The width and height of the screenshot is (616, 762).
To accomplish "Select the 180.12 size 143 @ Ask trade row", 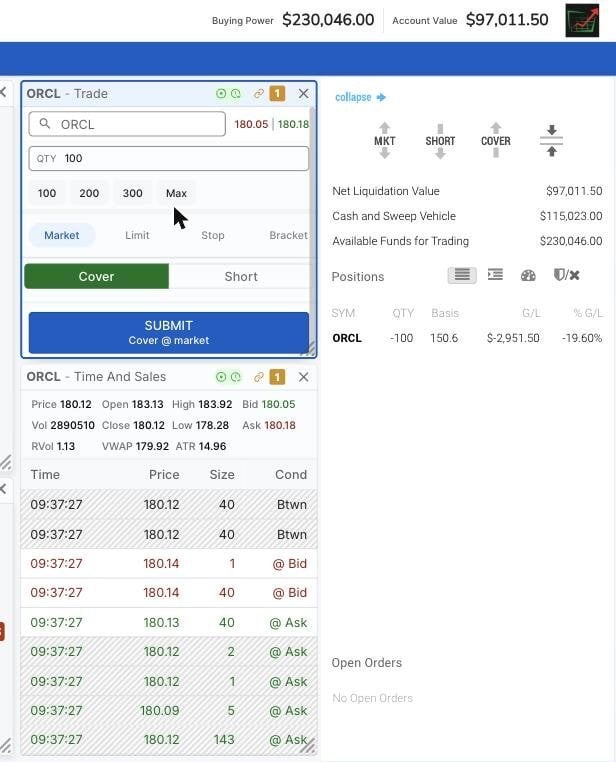I will point(169,740).
